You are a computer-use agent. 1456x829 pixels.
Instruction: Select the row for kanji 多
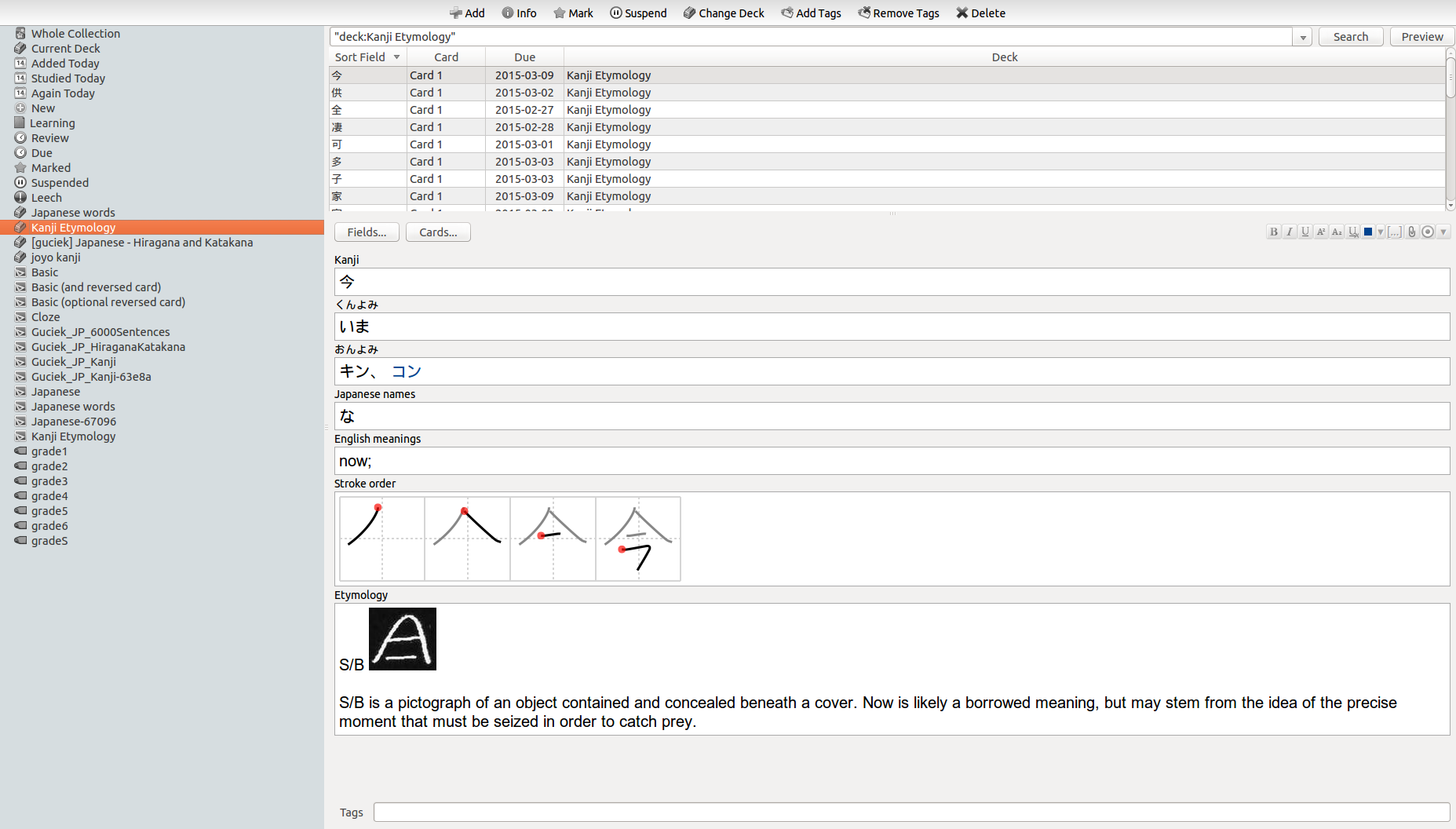click(887, 162)
